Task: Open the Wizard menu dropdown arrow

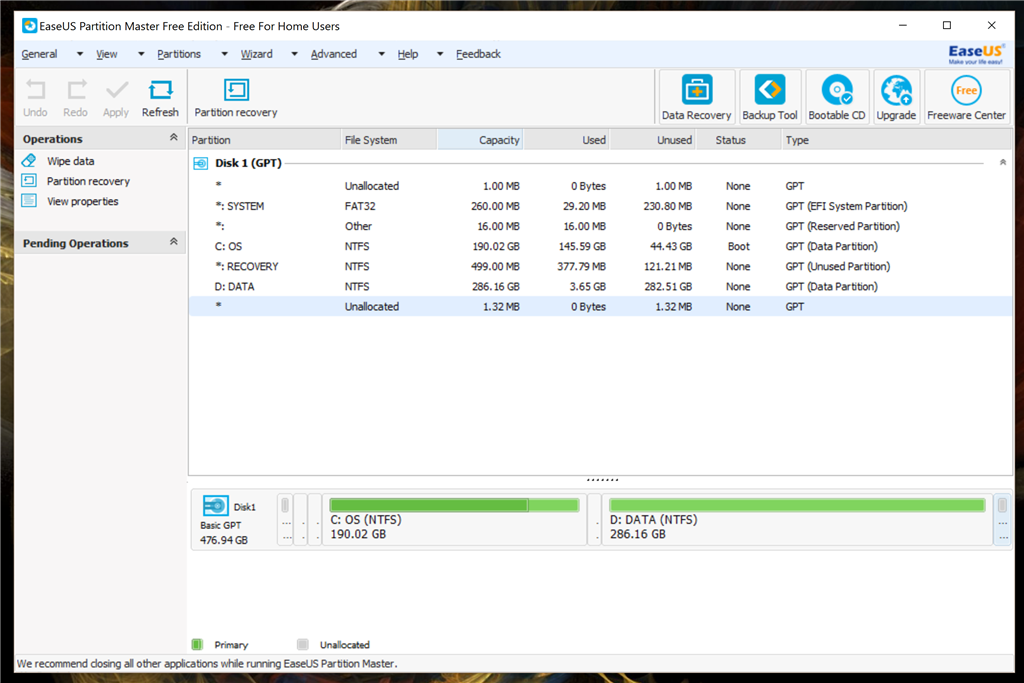Action: (x=295, y=54)
